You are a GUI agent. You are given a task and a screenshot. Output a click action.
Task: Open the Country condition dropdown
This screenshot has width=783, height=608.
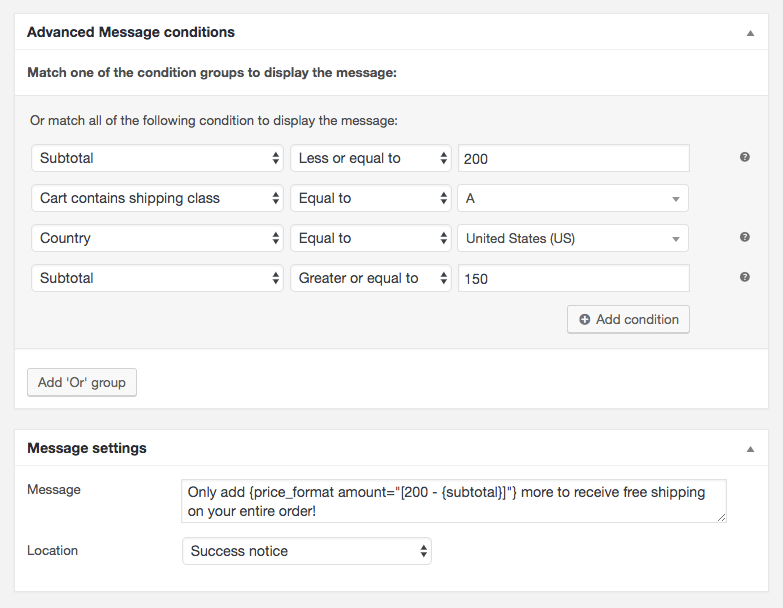click(157, 238)
